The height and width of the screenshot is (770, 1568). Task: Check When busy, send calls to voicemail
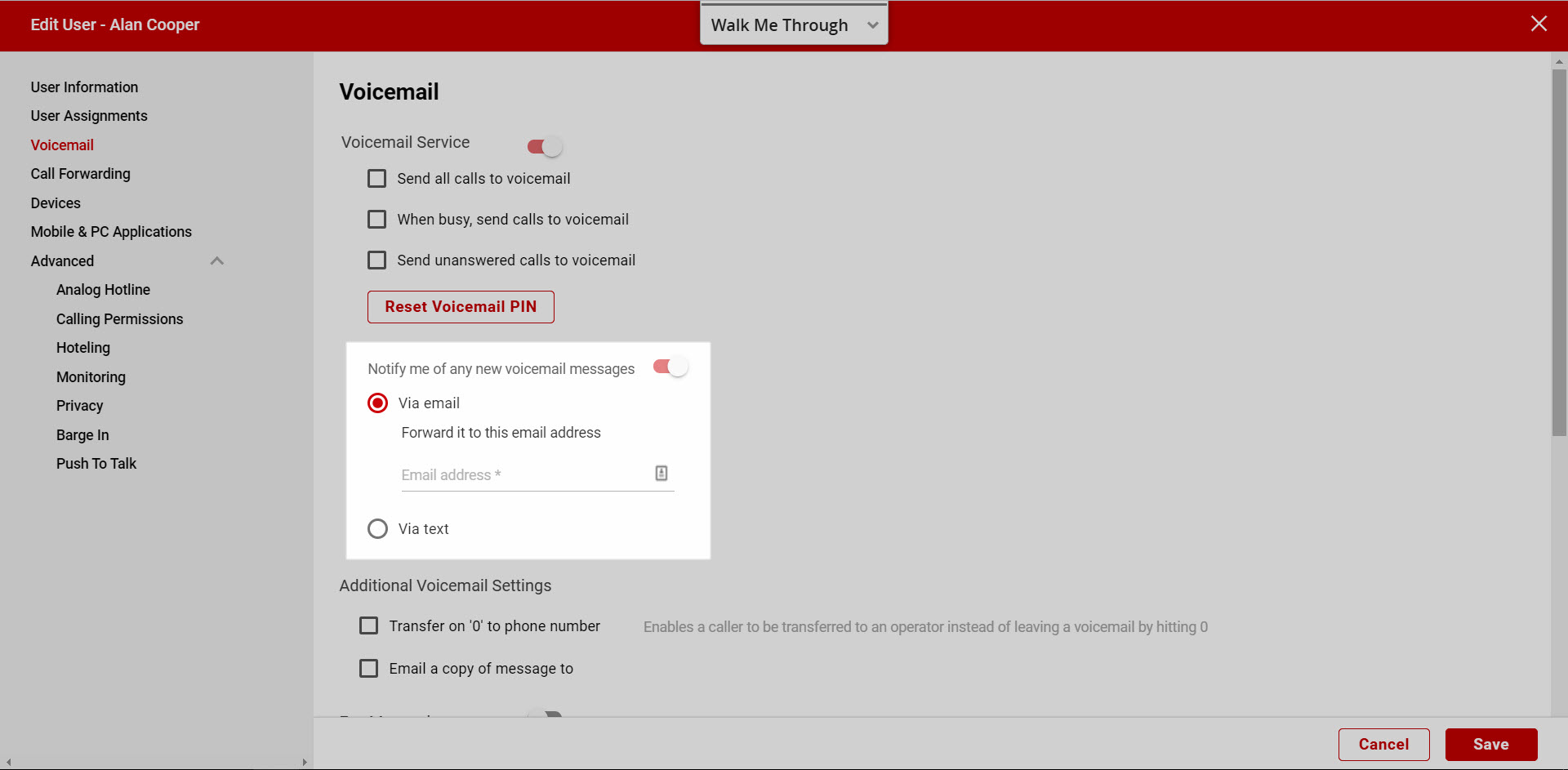pos(376,220)
